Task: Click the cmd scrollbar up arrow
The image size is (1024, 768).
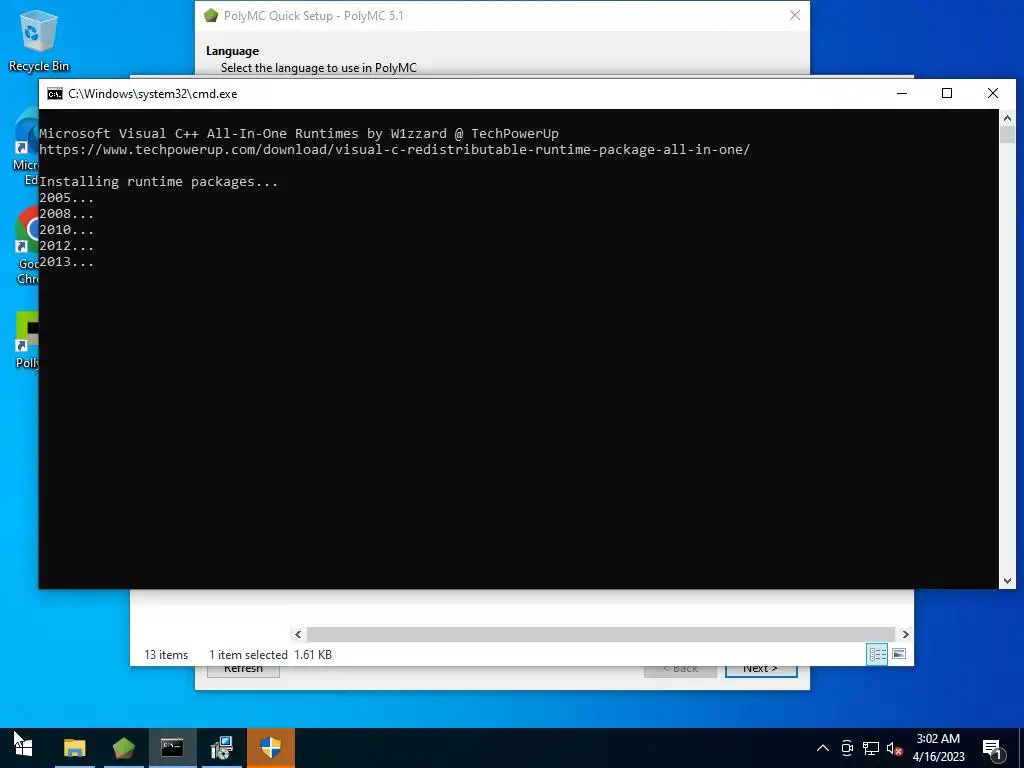Action: point(1007,118)
